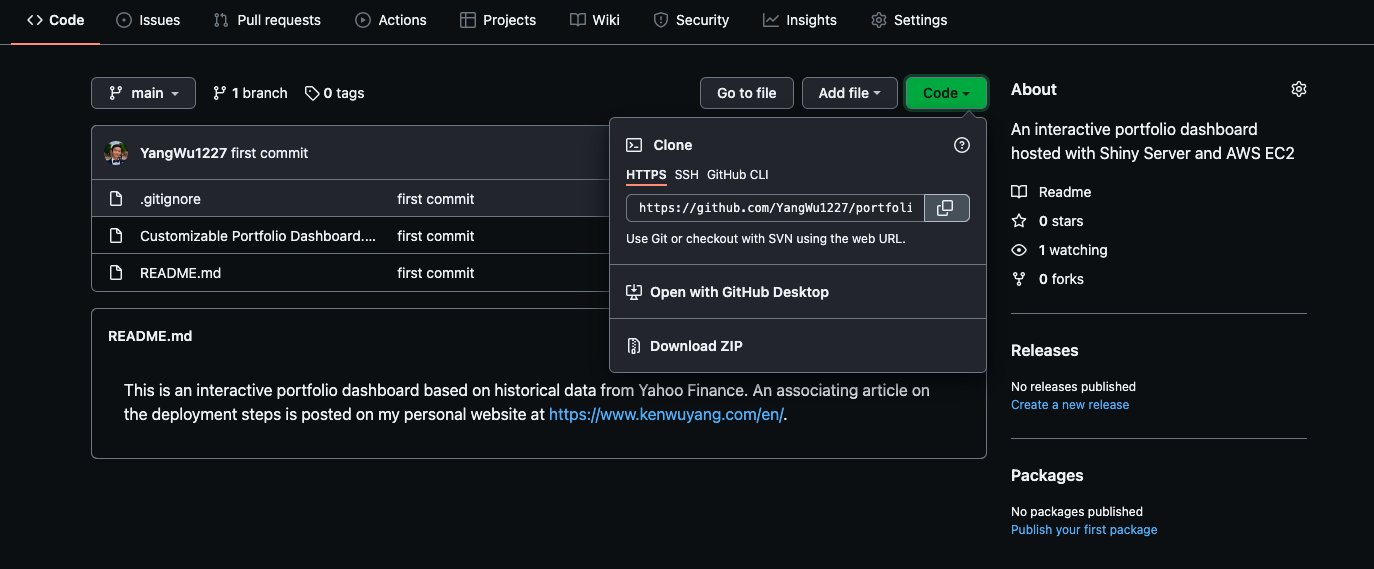Click the GitHub Desktop icon
The height and width of the screenshot is (569, 1374).
click(x=634, y=292)
